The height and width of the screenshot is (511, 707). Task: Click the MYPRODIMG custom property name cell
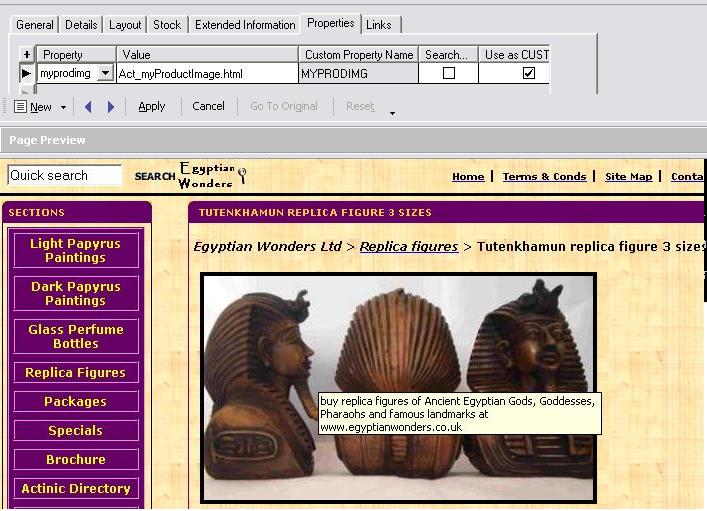point(358,74)
